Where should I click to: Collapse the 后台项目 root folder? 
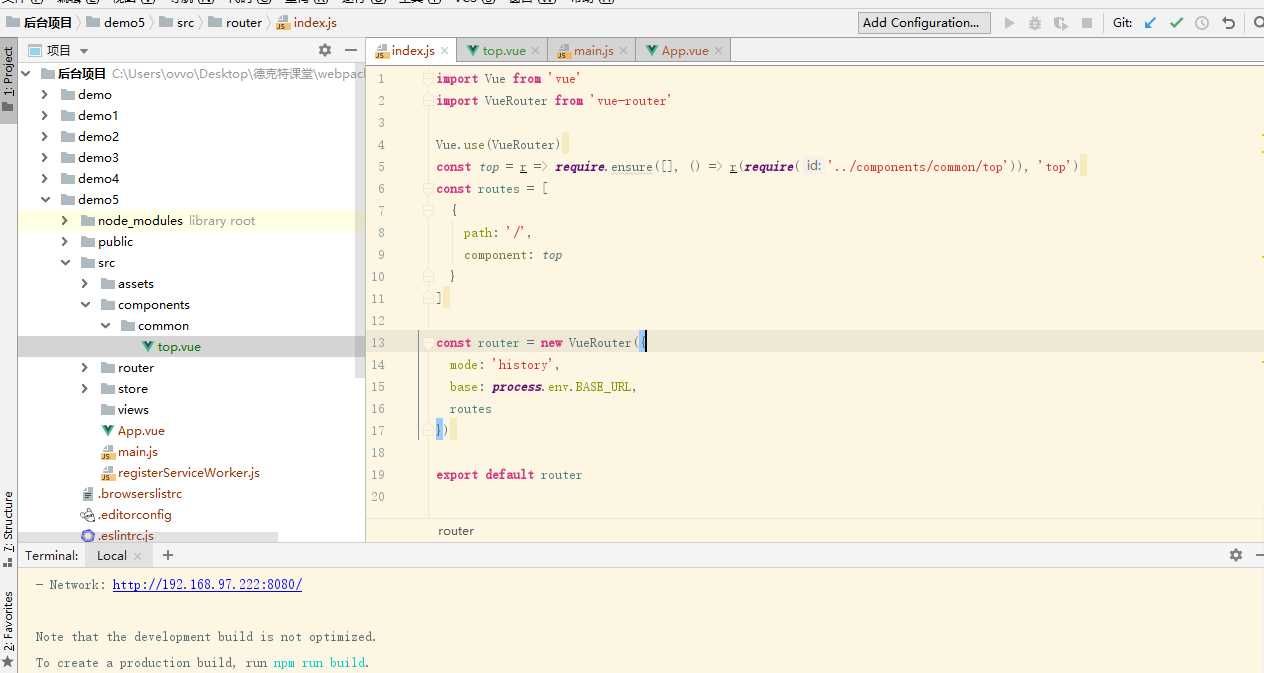tap(25, 74)
